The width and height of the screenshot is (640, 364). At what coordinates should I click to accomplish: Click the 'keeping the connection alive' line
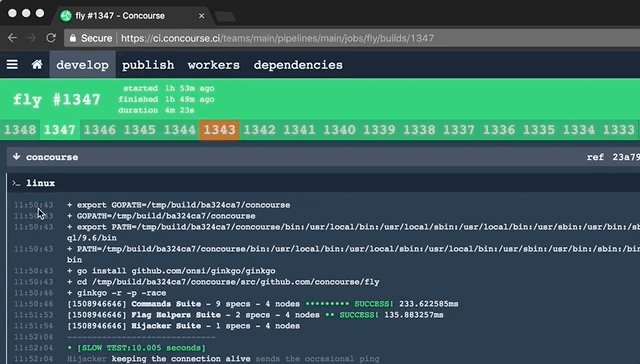pos(223,359)
